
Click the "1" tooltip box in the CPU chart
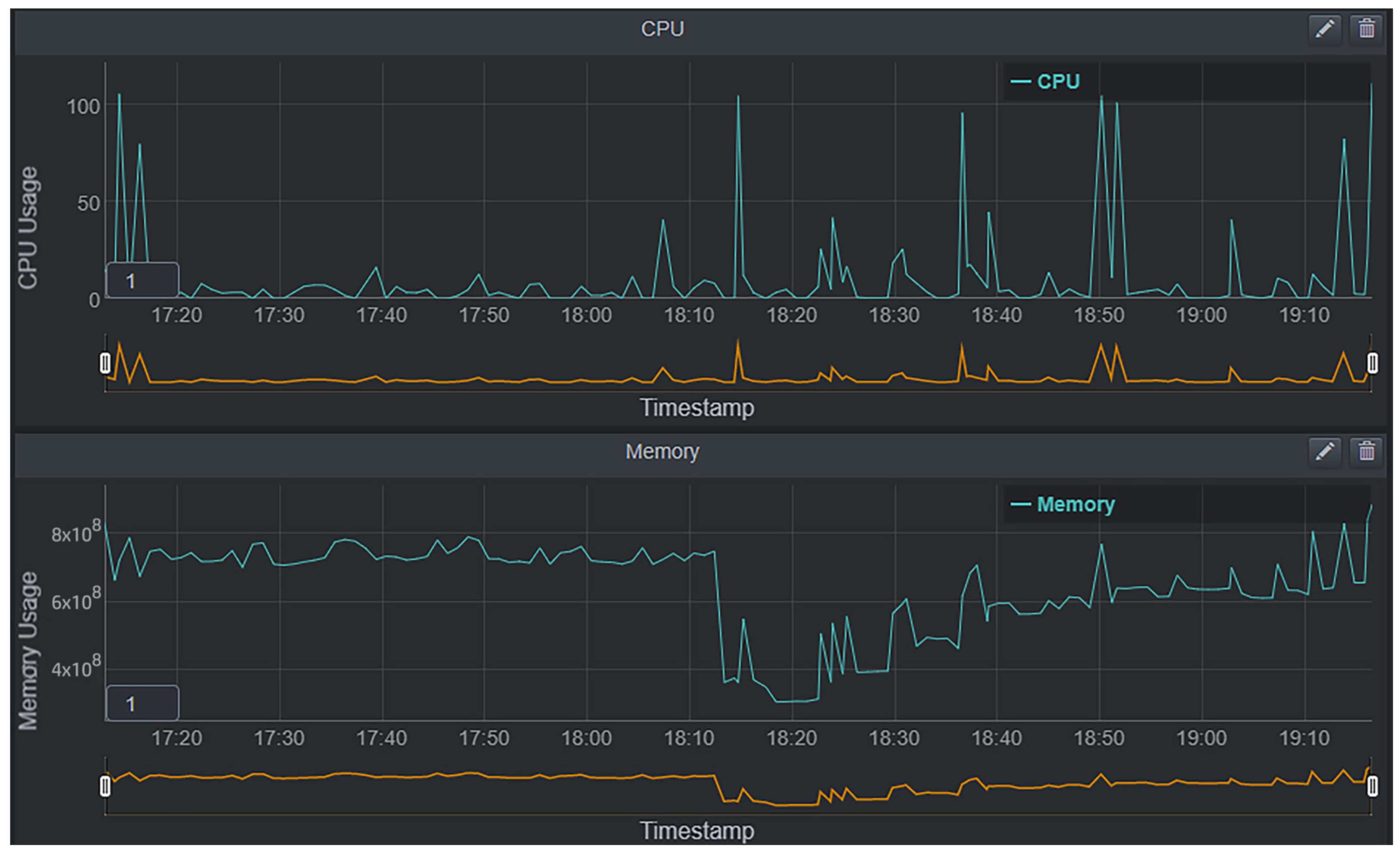click(x=143, y=280)
